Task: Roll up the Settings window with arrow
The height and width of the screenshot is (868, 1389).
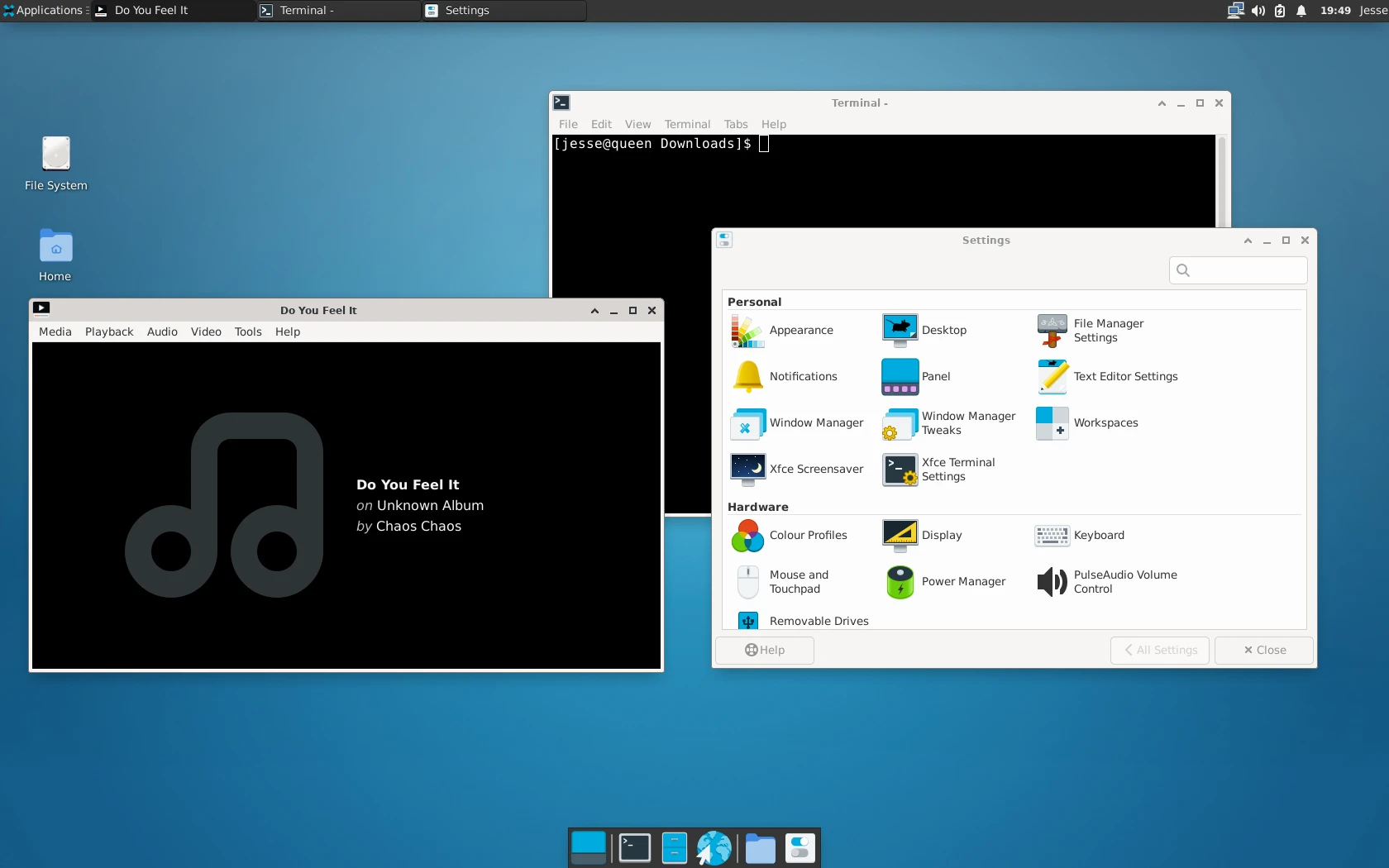Action: (1248, 241)
